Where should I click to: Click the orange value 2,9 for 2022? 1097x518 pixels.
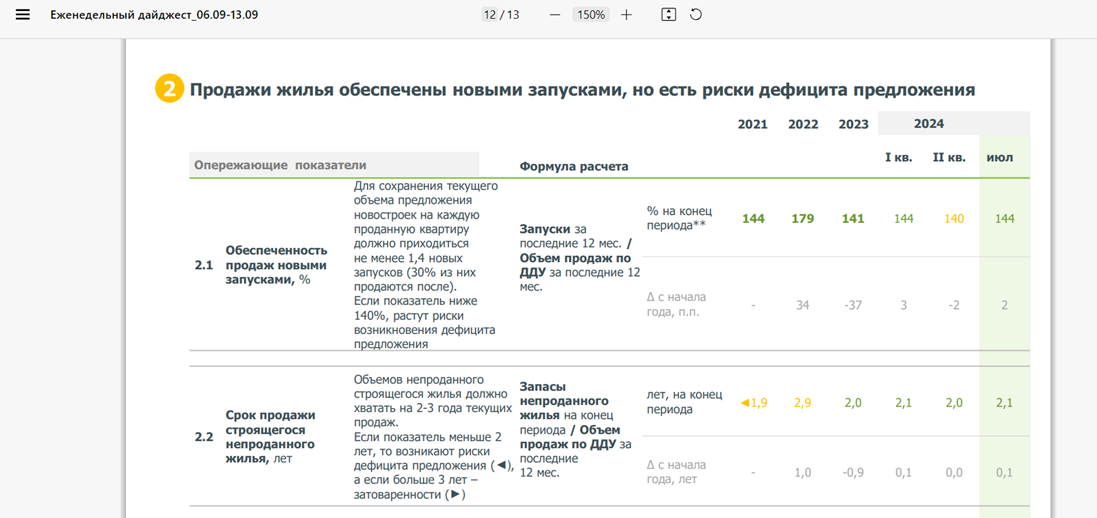pyautogui.click(x=803, y=402)
